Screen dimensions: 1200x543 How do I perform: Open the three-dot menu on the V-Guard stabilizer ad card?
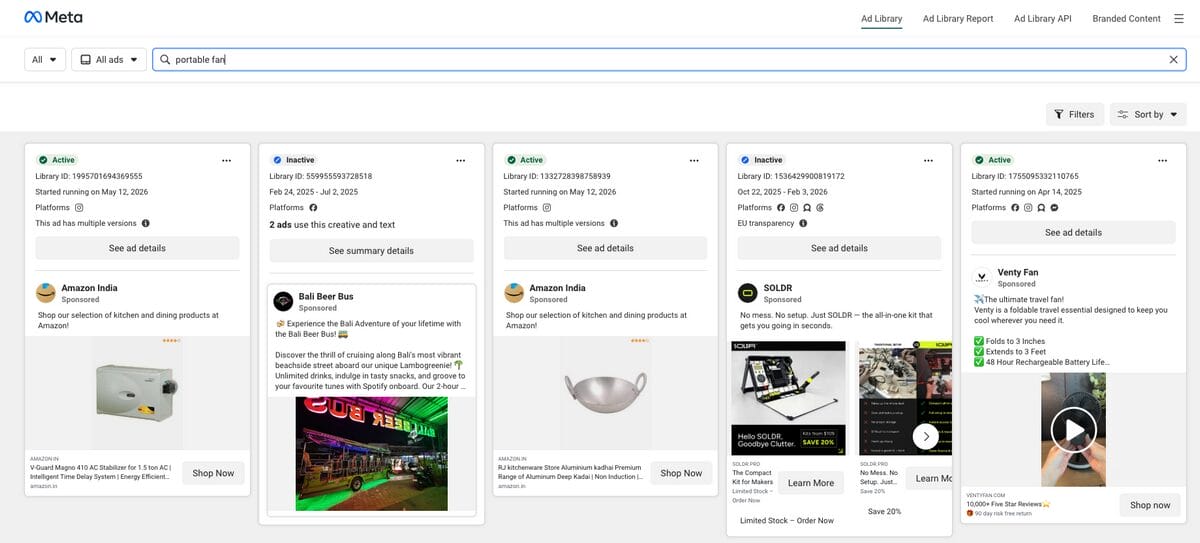coord(227,160)
